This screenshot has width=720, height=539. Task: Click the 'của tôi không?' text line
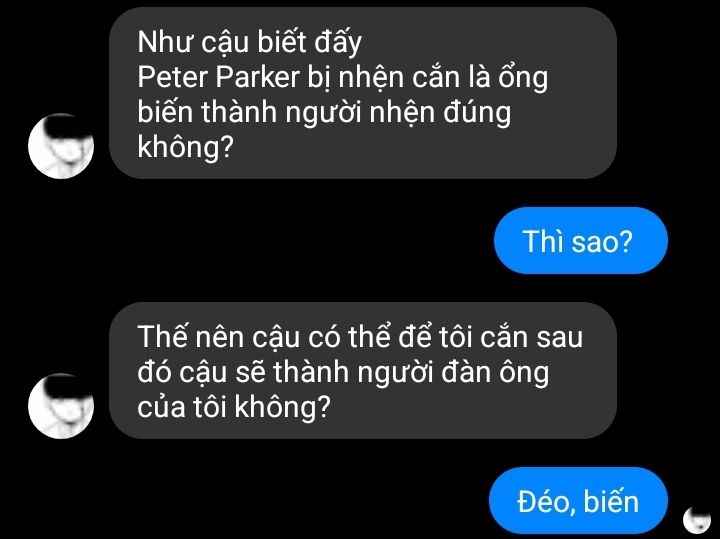click(x=234, y=407)
